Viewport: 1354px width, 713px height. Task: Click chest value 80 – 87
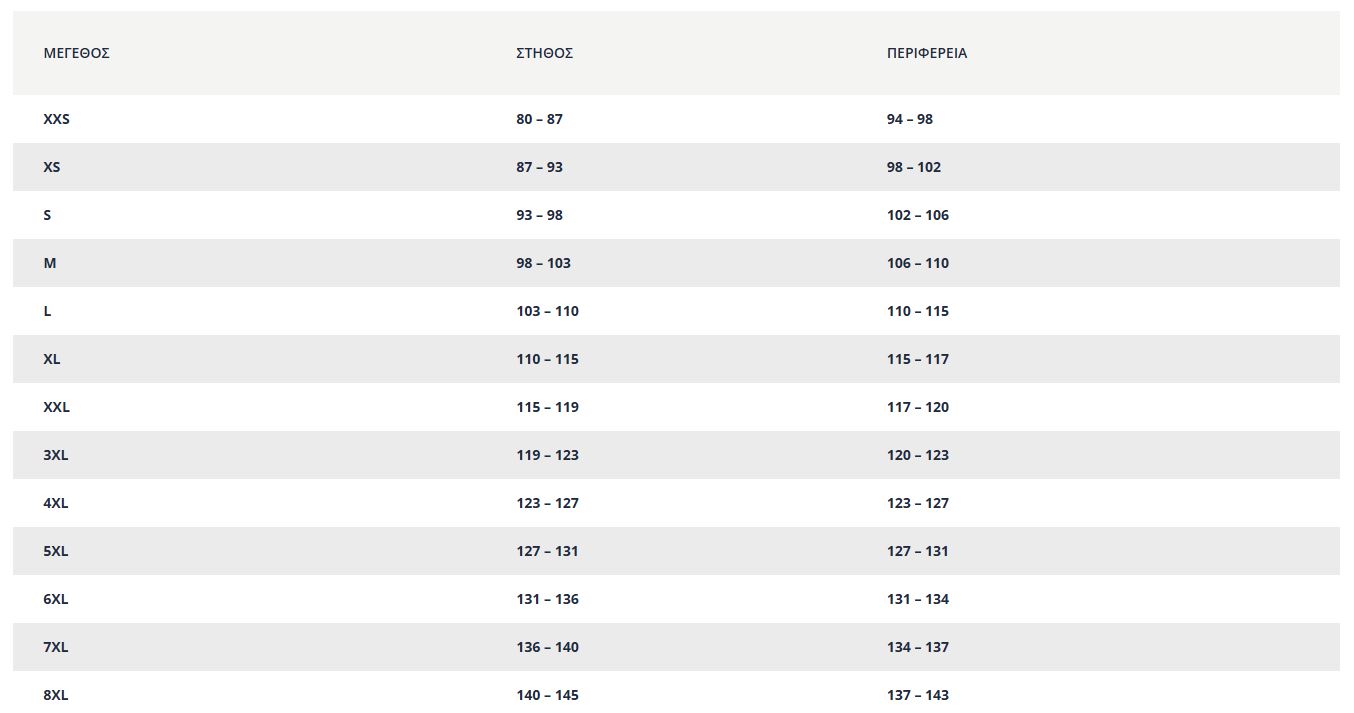539,119
